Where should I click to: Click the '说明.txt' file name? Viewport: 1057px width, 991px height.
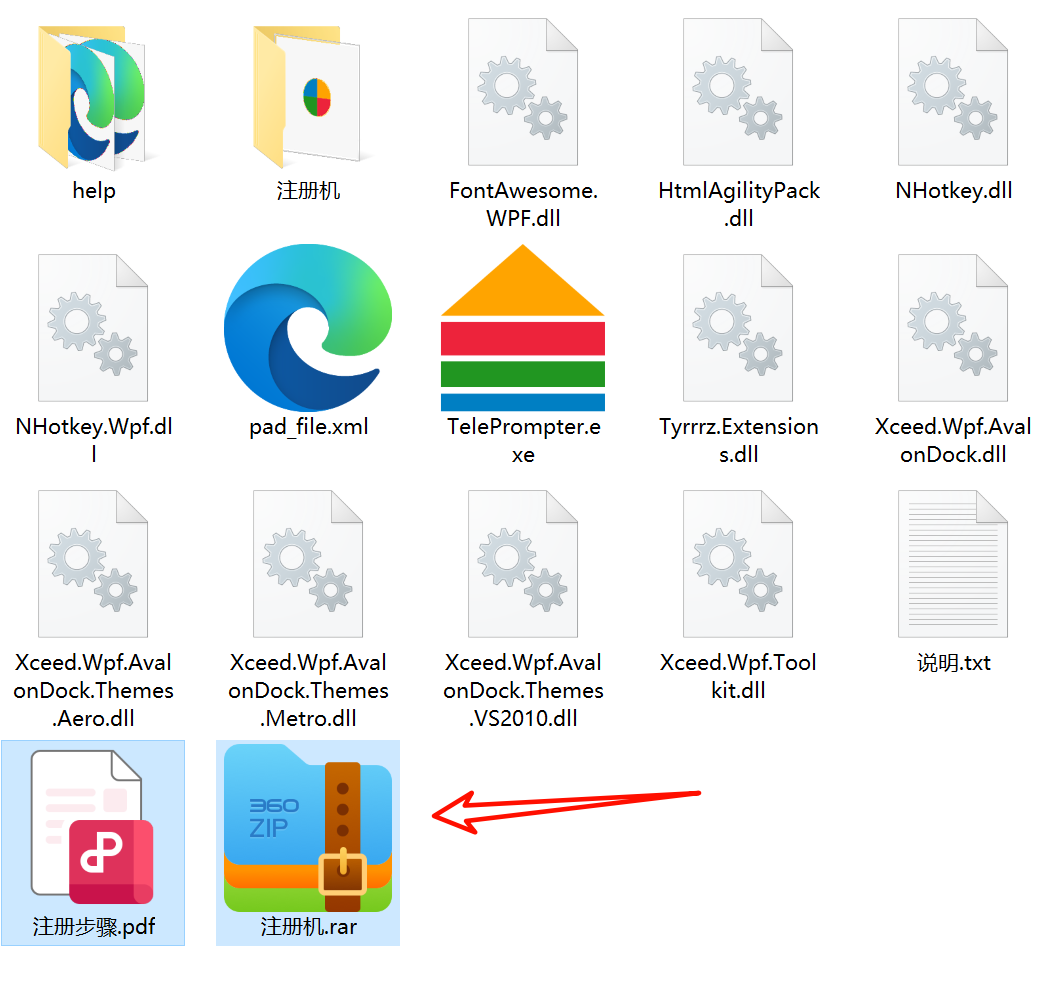pos(954,663)
